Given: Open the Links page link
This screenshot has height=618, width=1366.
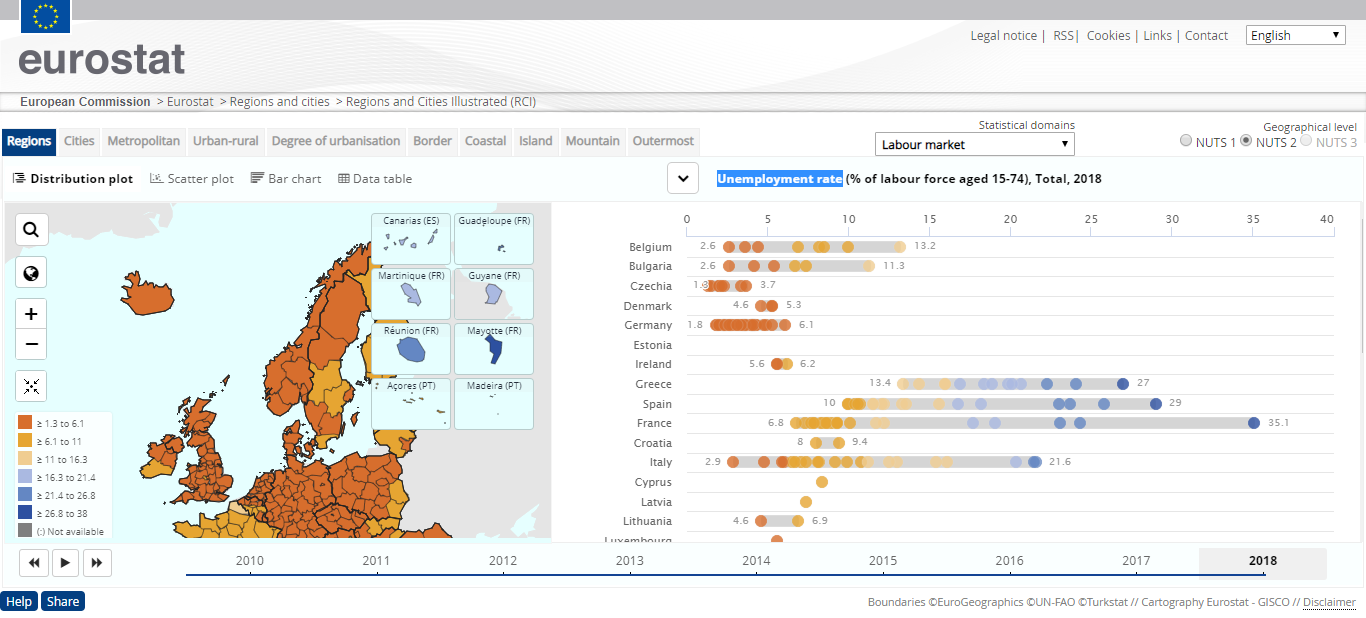Looking at the screenshot, I should pos(1158,35).
